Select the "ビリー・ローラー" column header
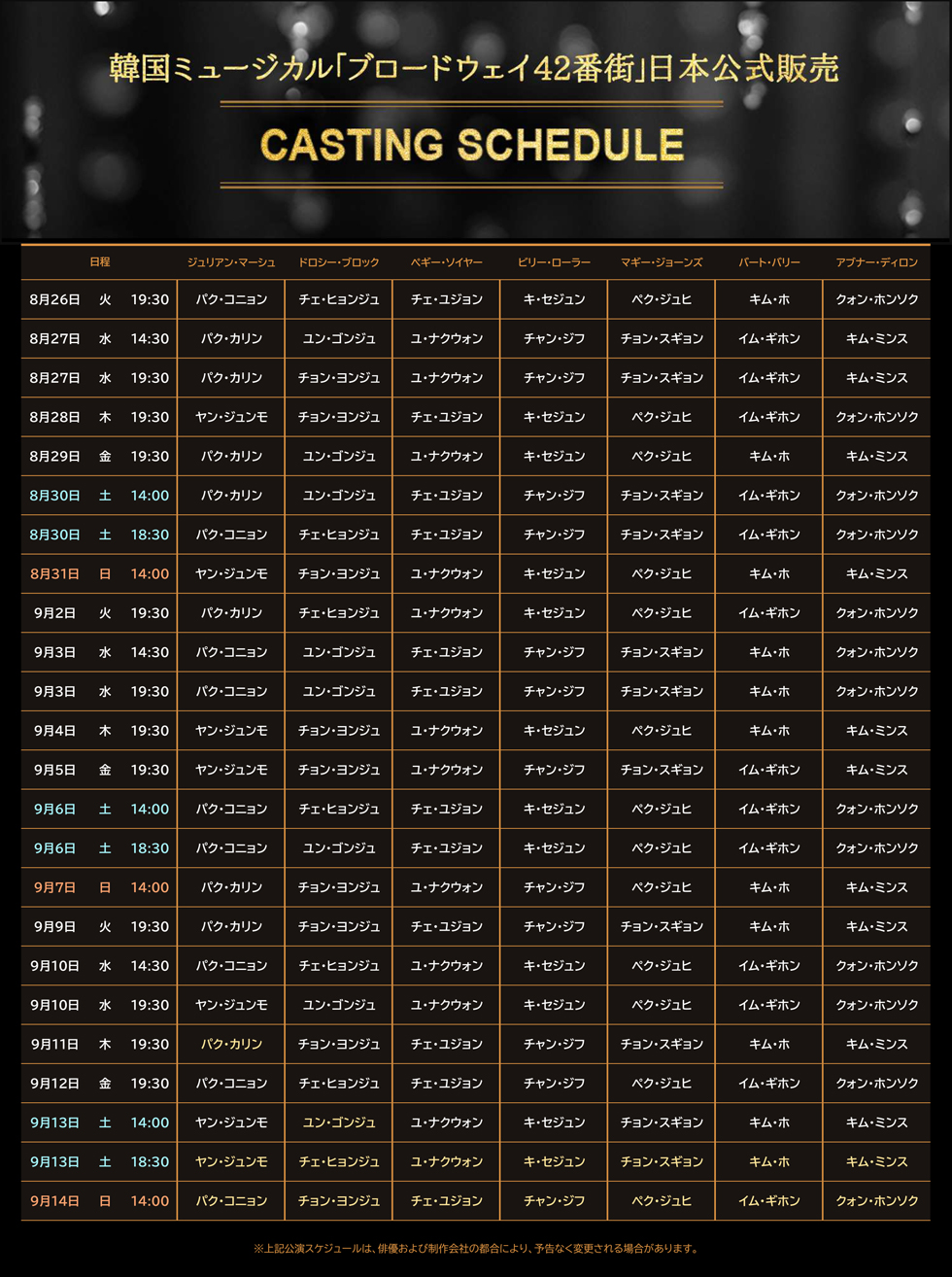This screenshot has height=1277, width=952. click(x=554, y=262)
